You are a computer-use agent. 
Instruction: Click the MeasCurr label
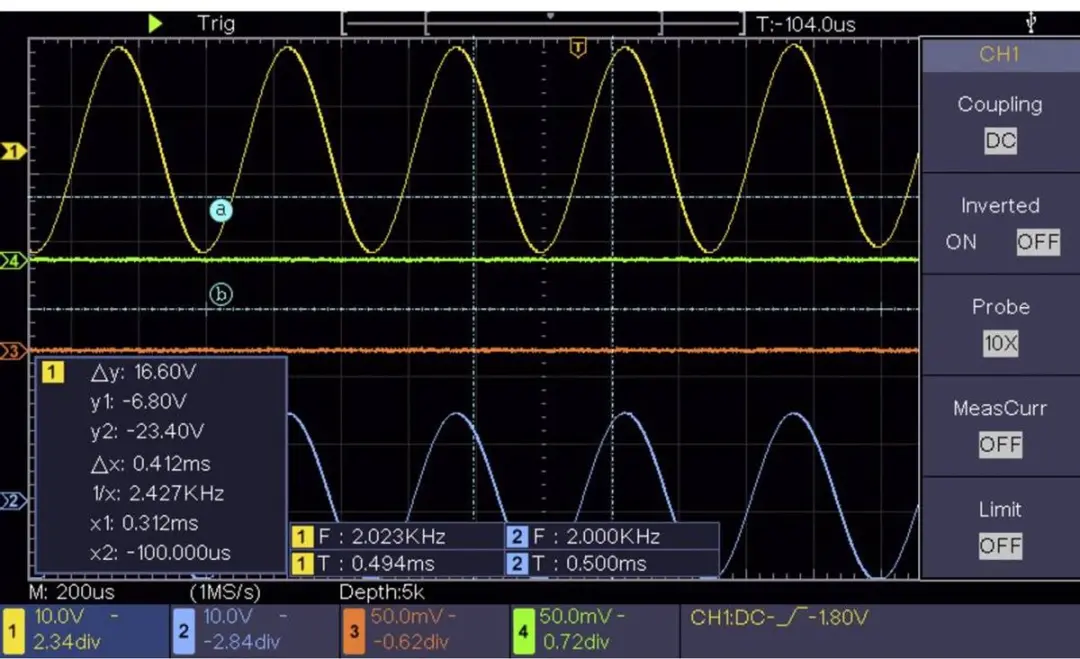point(1000,408)
